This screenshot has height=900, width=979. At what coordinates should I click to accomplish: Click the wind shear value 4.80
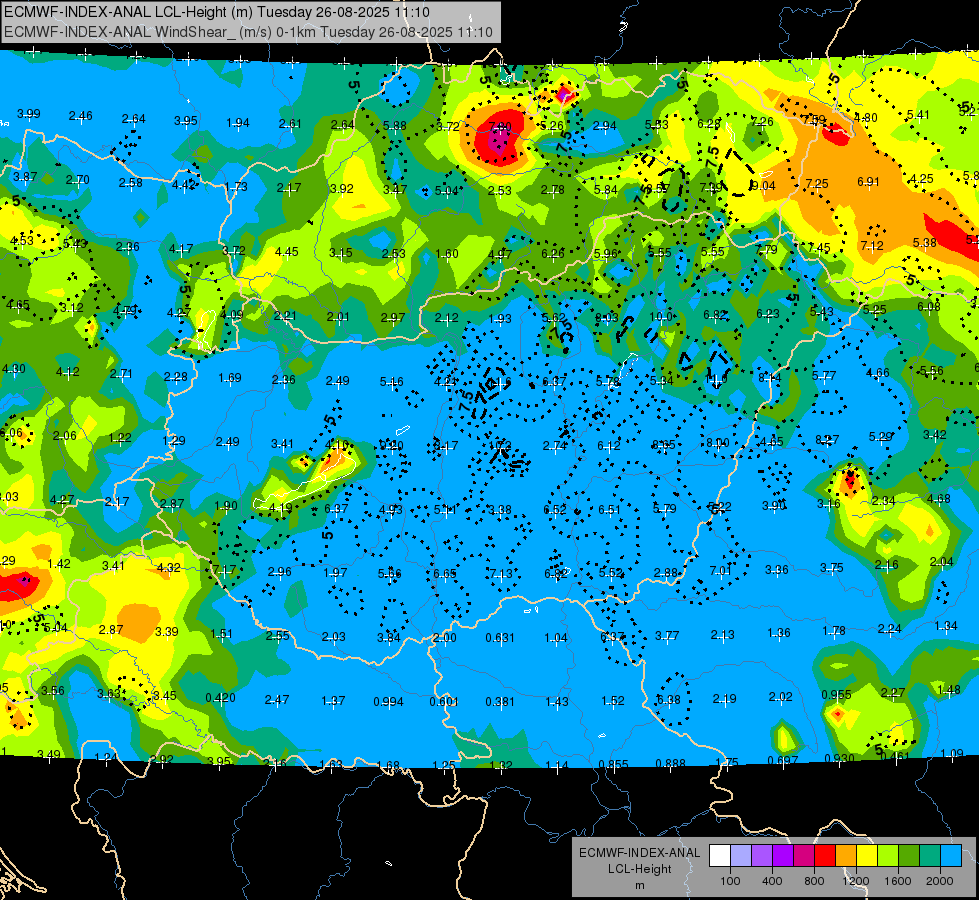tap(865, 117)
